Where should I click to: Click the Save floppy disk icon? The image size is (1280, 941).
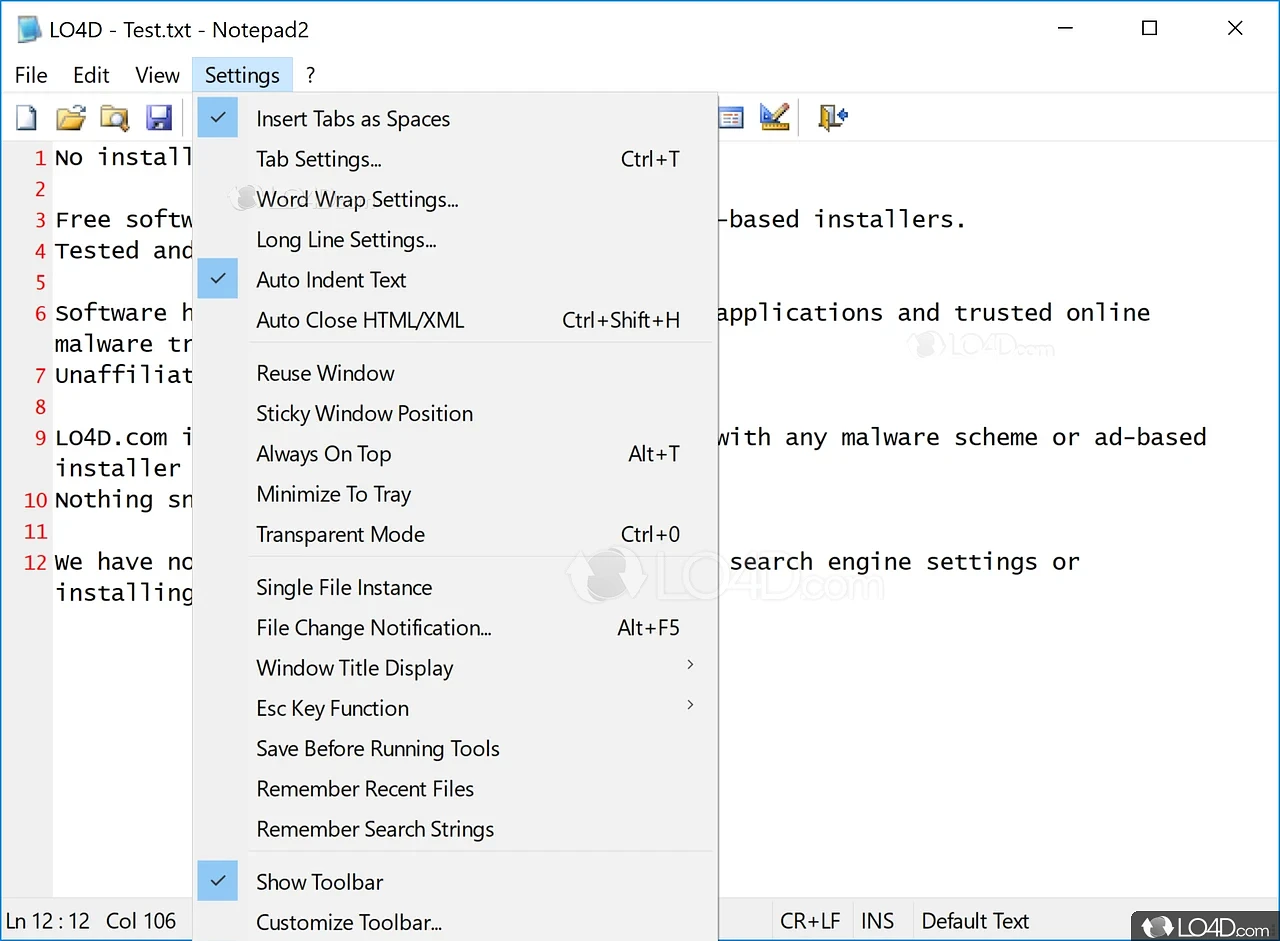[159, 118]
